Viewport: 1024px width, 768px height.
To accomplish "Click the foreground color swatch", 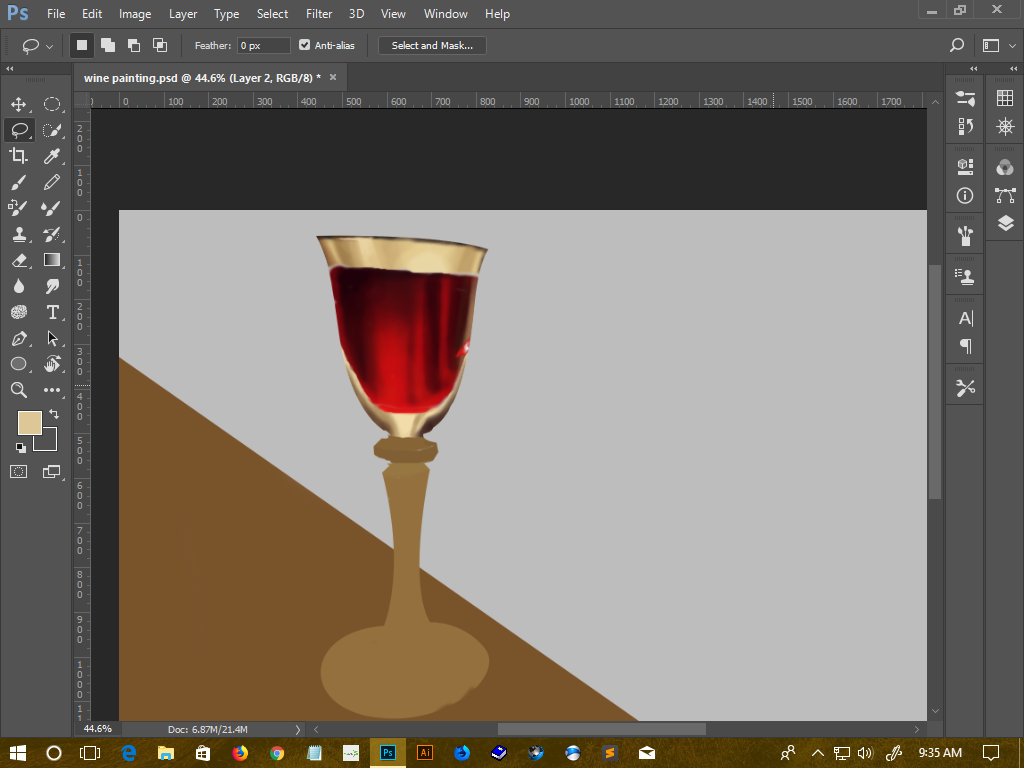I will pyautogui.click(x=29, y=423).
